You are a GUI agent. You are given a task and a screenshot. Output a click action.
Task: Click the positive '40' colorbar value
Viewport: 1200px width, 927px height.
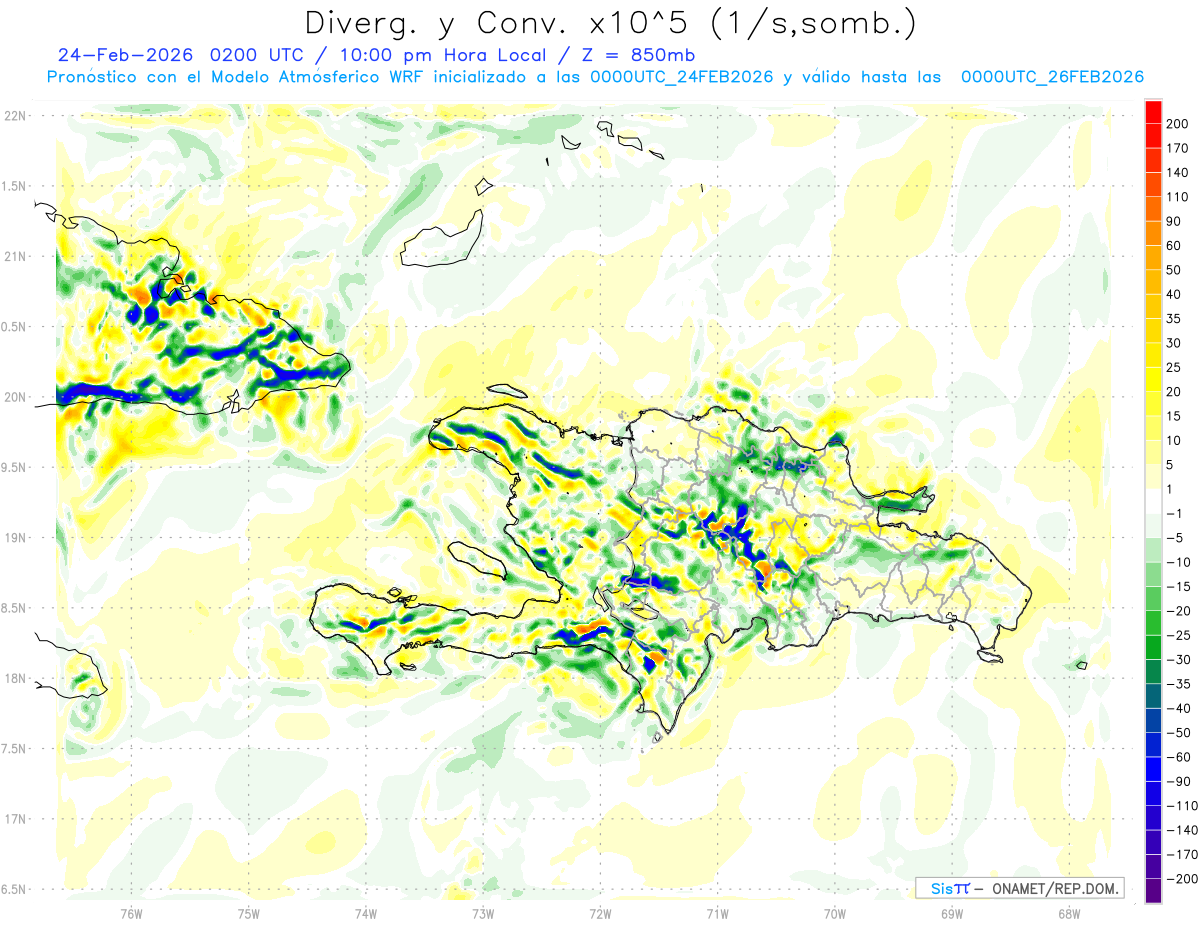[x=1175, y=294]
